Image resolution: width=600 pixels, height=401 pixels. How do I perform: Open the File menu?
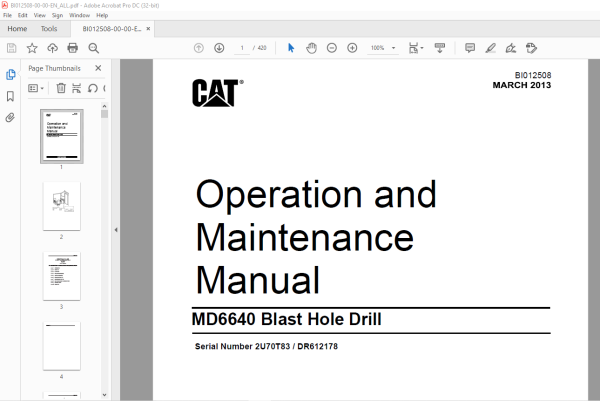point(7,15)
